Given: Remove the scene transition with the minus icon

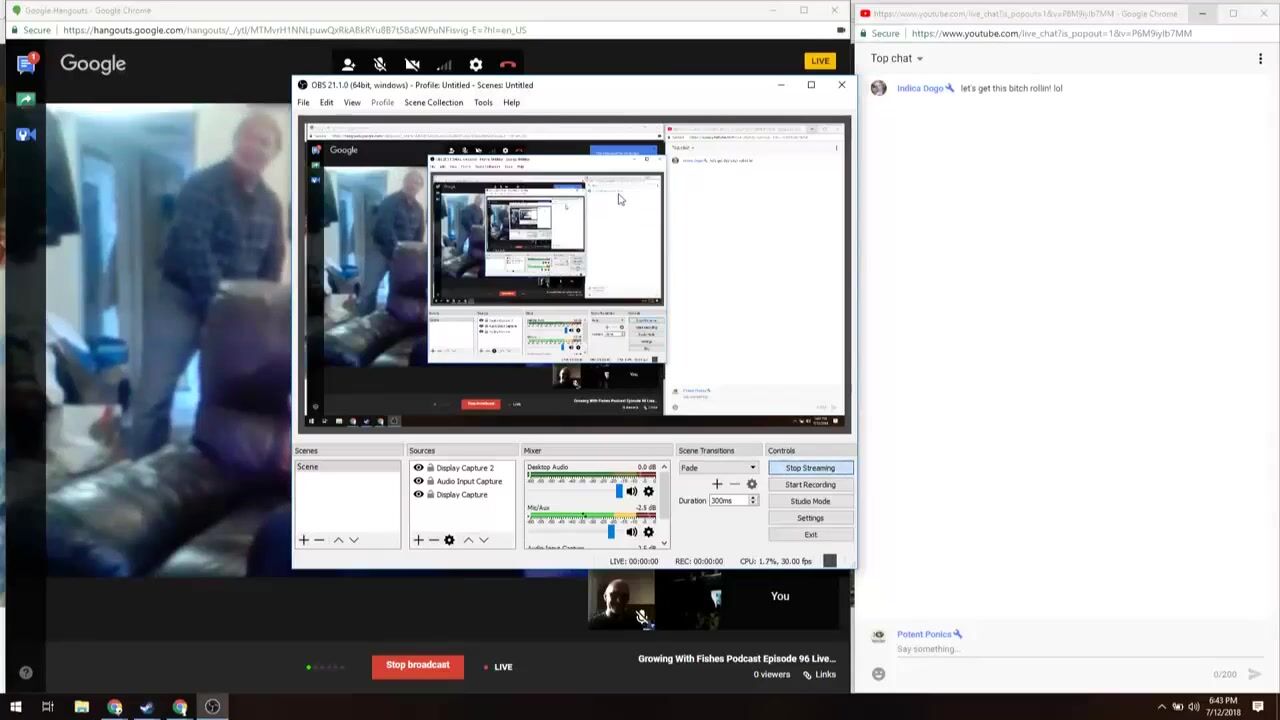Looking at the screenshot, I should 734,484.
